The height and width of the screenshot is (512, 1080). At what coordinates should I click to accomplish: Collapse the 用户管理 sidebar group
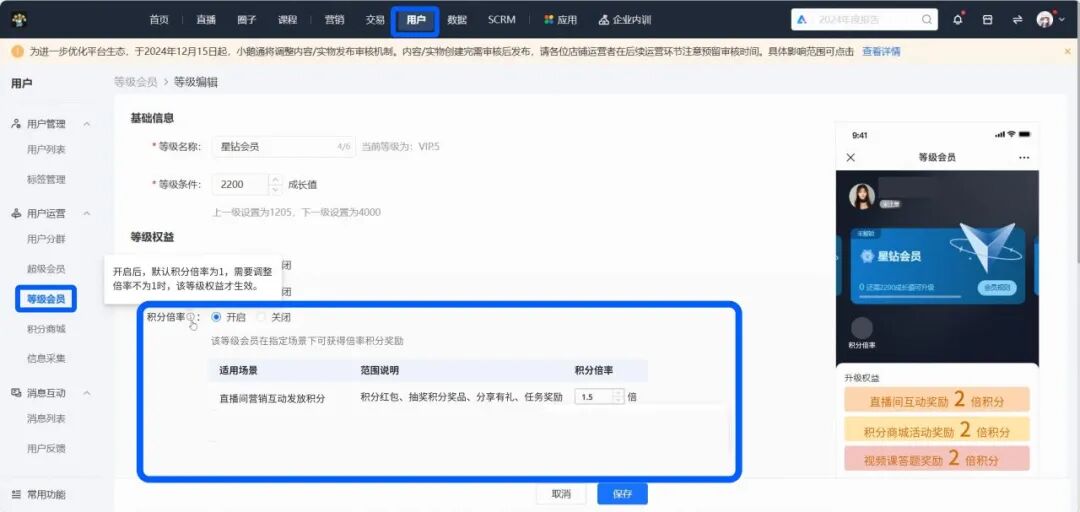coord(87,124)
